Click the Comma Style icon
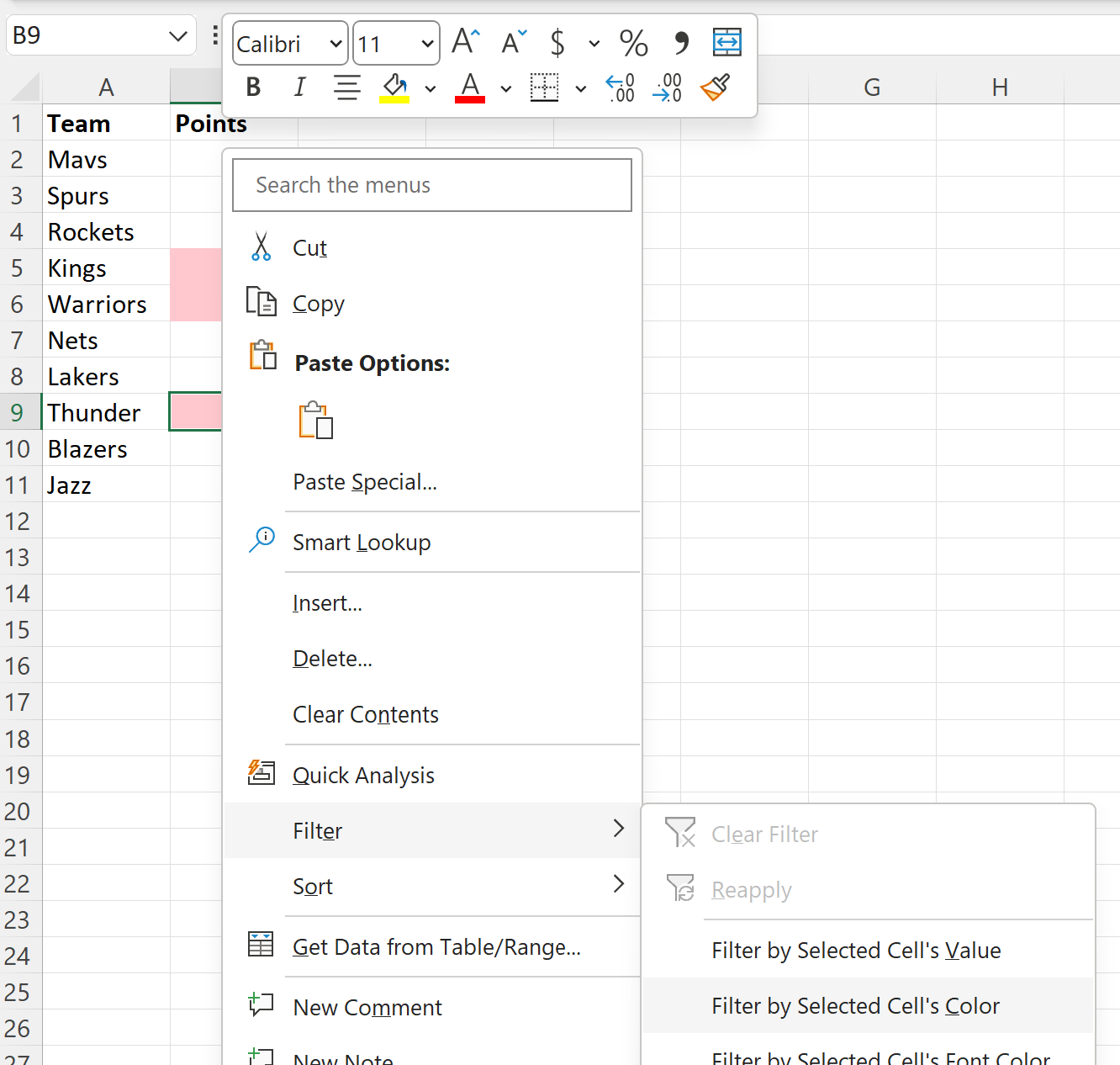This screenshot has height=1065, width=1120. coord(680,42)
